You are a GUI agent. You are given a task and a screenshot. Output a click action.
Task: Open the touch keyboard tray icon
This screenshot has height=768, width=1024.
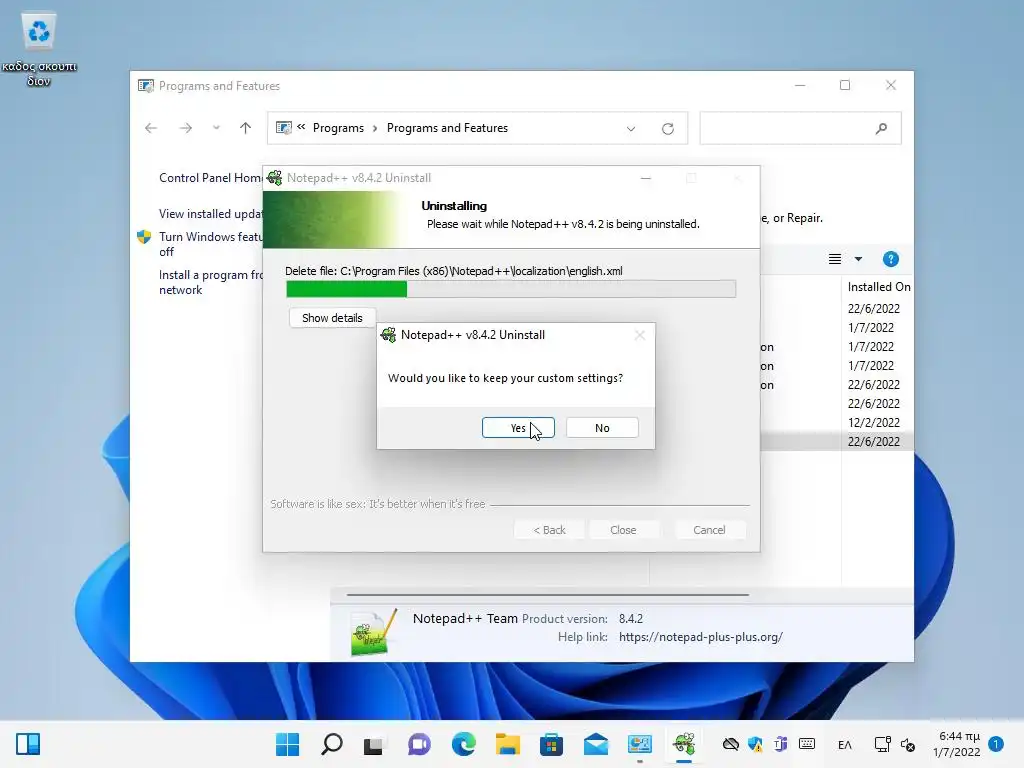click(807, 744)
